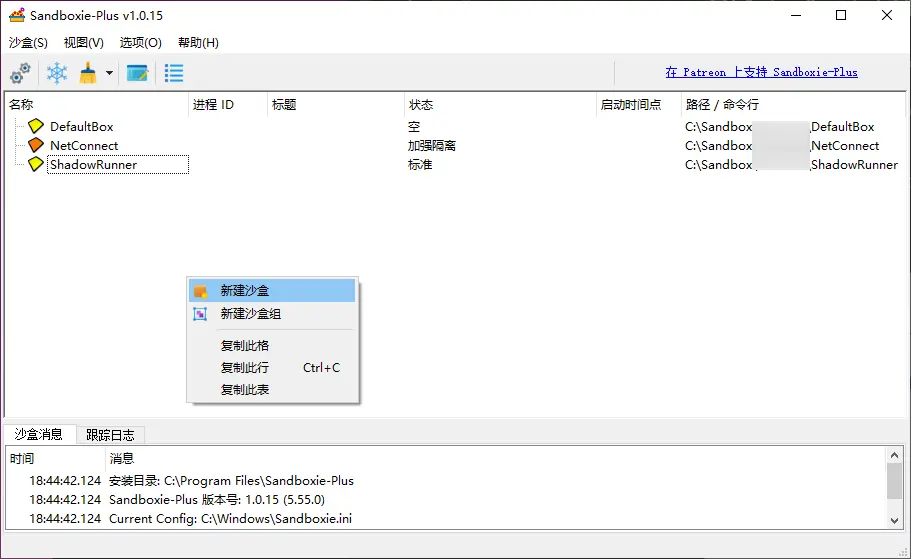Maximize the Sandboxie-Plus window
This screenshot has width=911, height=559.
pyautogui.click(x=841, y=15)
